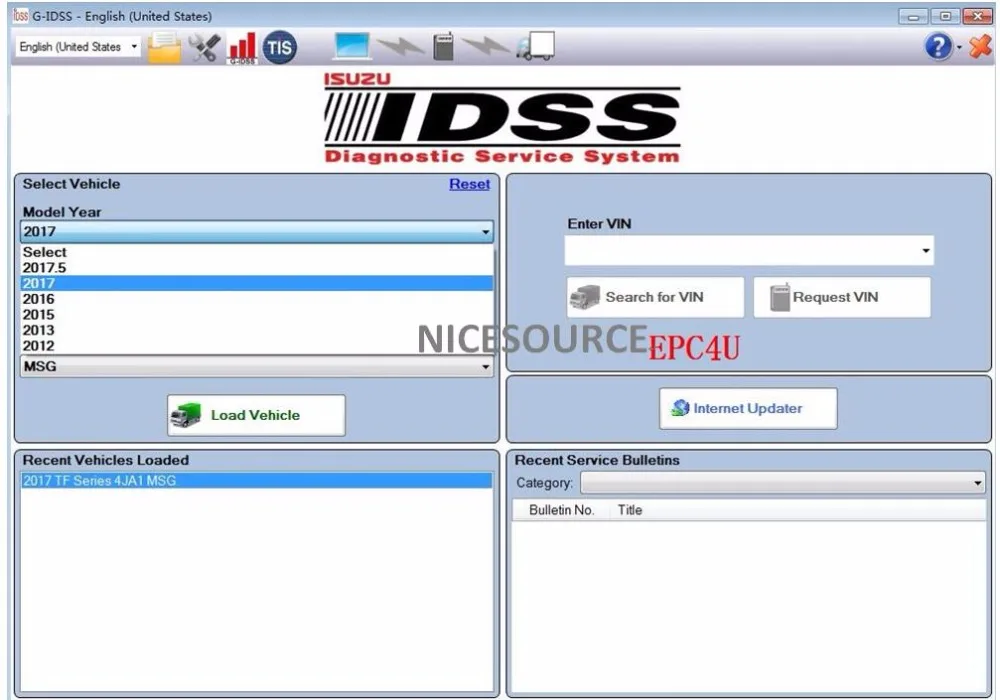Open the language selector showing English (United States)
The height and width of the screenshot is (700, 1000).
click(75, 46)
